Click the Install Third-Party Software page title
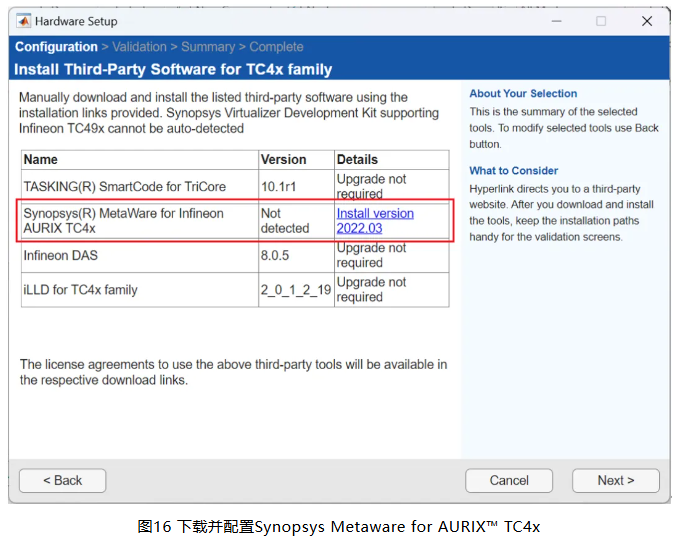This screenshot has height=542, width=680. click(173, 69)
